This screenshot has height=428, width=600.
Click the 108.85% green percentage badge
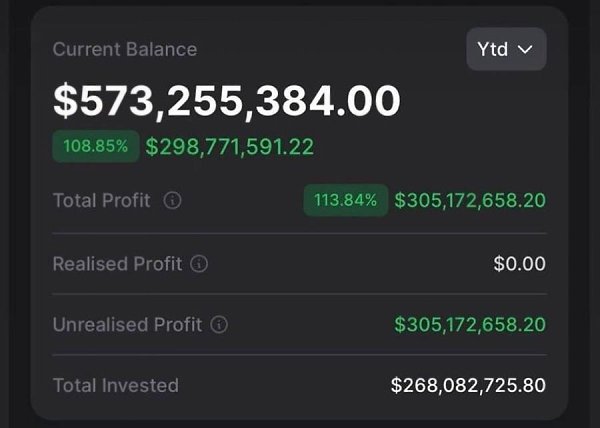[95, 147]
